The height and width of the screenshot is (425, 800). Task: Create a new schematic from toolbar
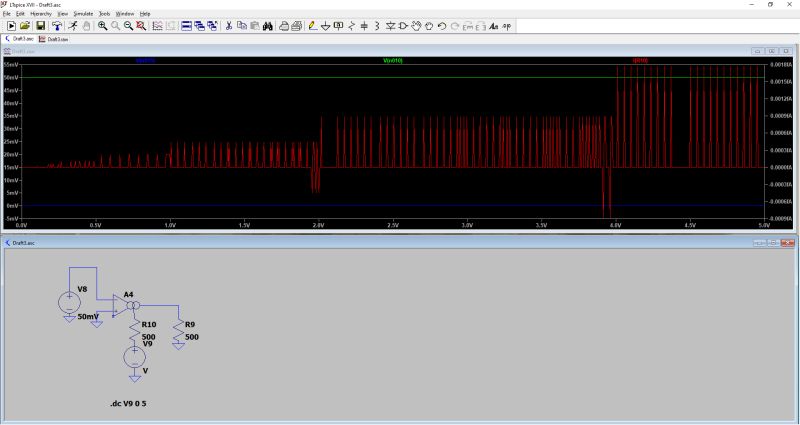(x=11, y=26)
